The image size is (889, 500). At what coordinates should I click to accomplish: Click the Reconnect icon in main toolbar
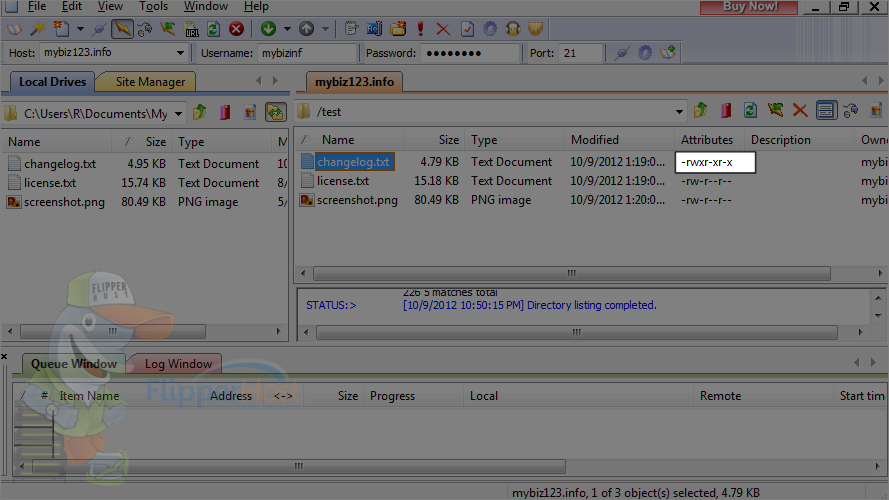[145, 28]
